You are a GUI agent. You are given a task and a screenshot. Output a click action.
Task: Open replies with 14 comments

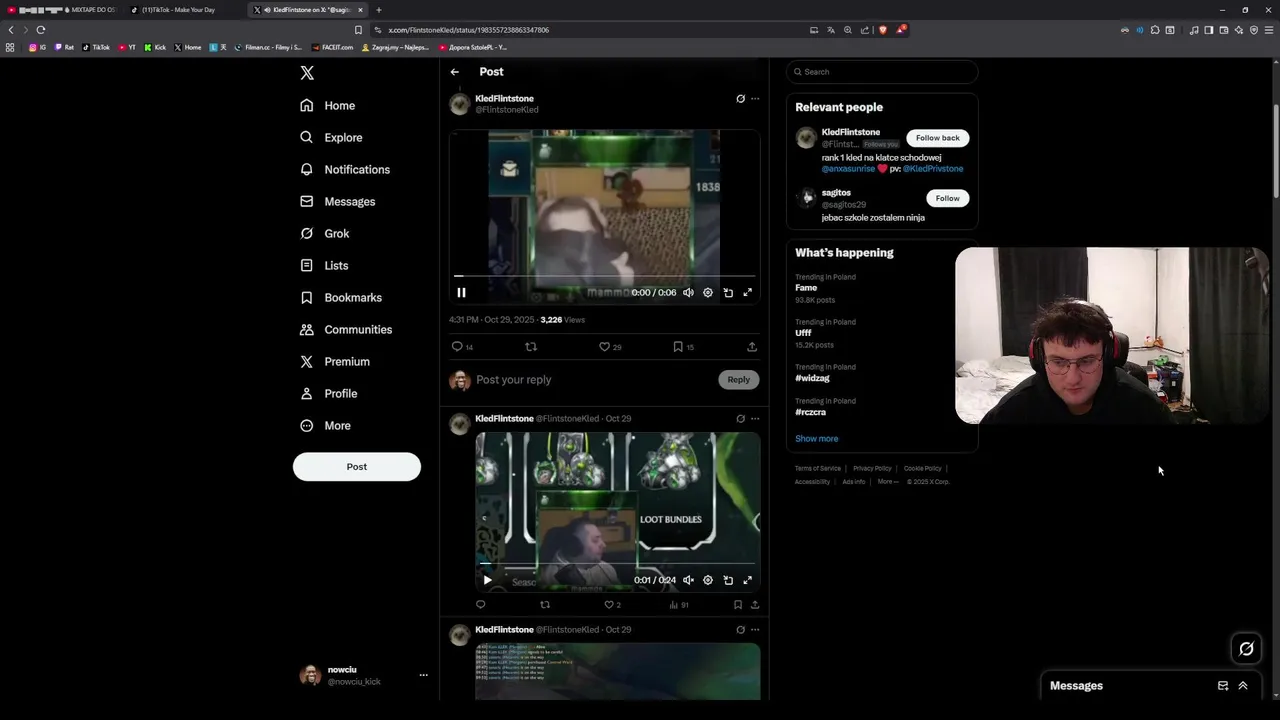click(462, 347)
